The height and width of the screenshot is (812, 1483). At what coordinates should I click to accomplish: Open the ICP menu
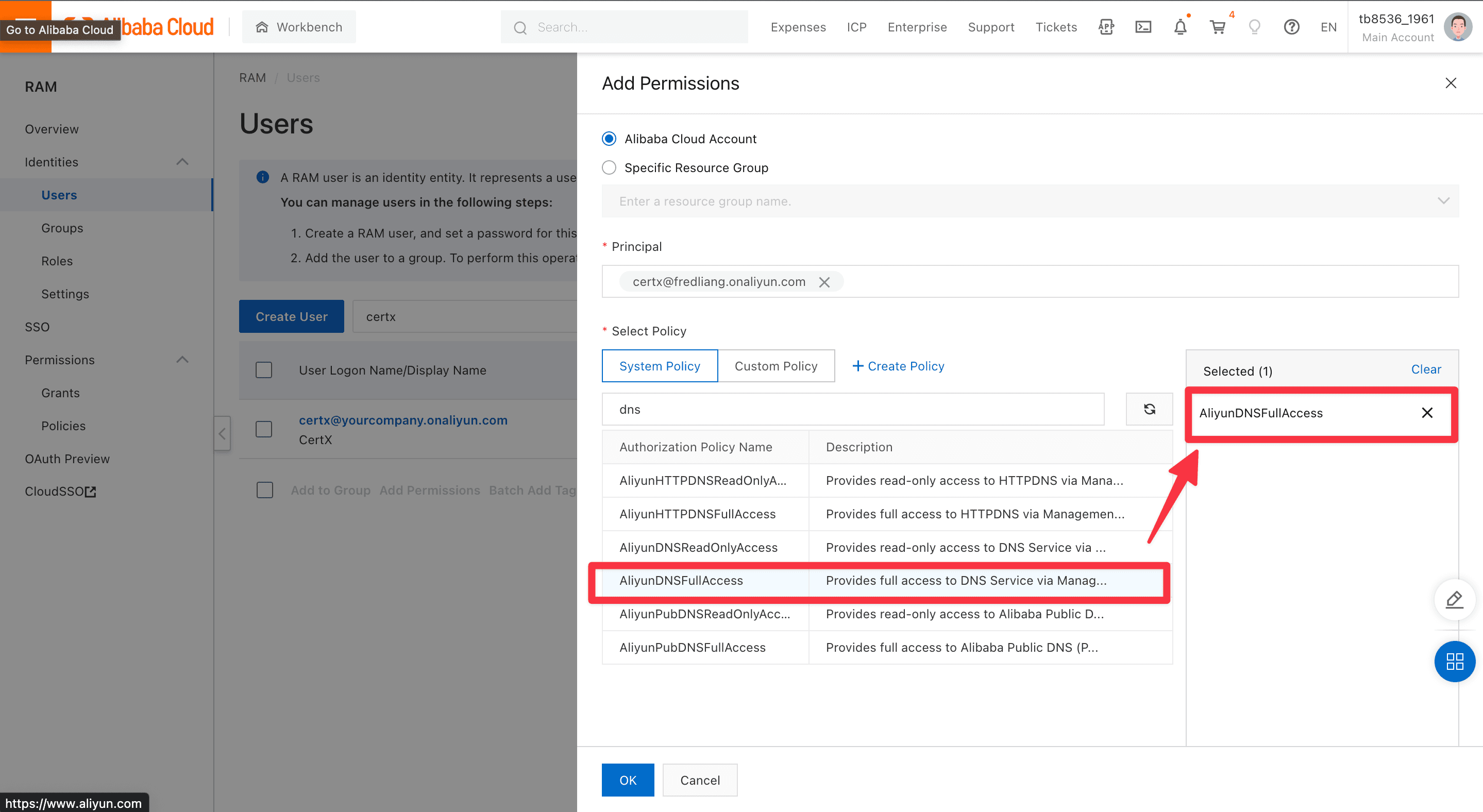coord(856,27)
